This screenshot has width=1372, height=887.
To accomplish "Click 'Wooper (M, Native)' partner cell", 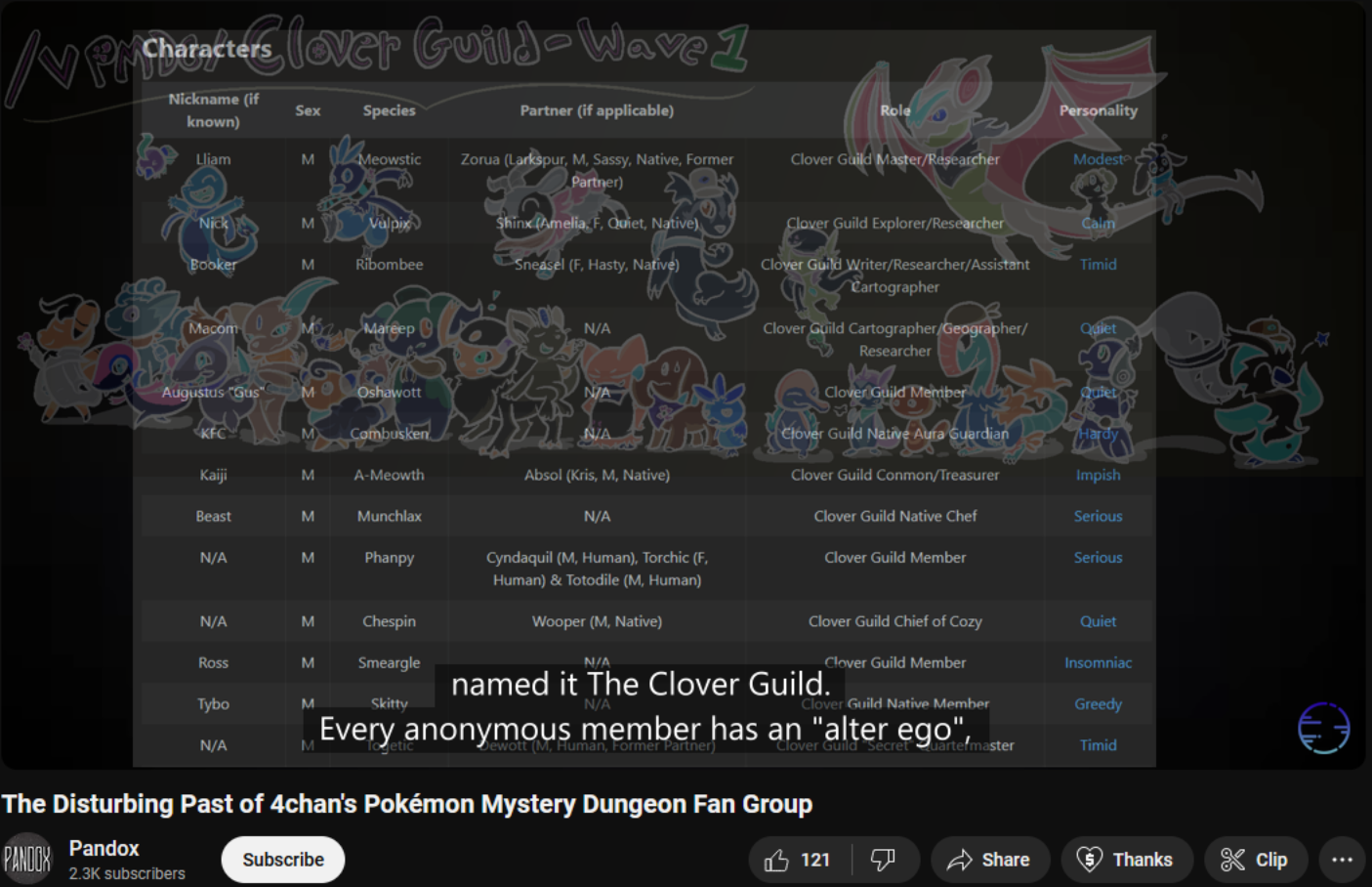I will coord(597,621).
